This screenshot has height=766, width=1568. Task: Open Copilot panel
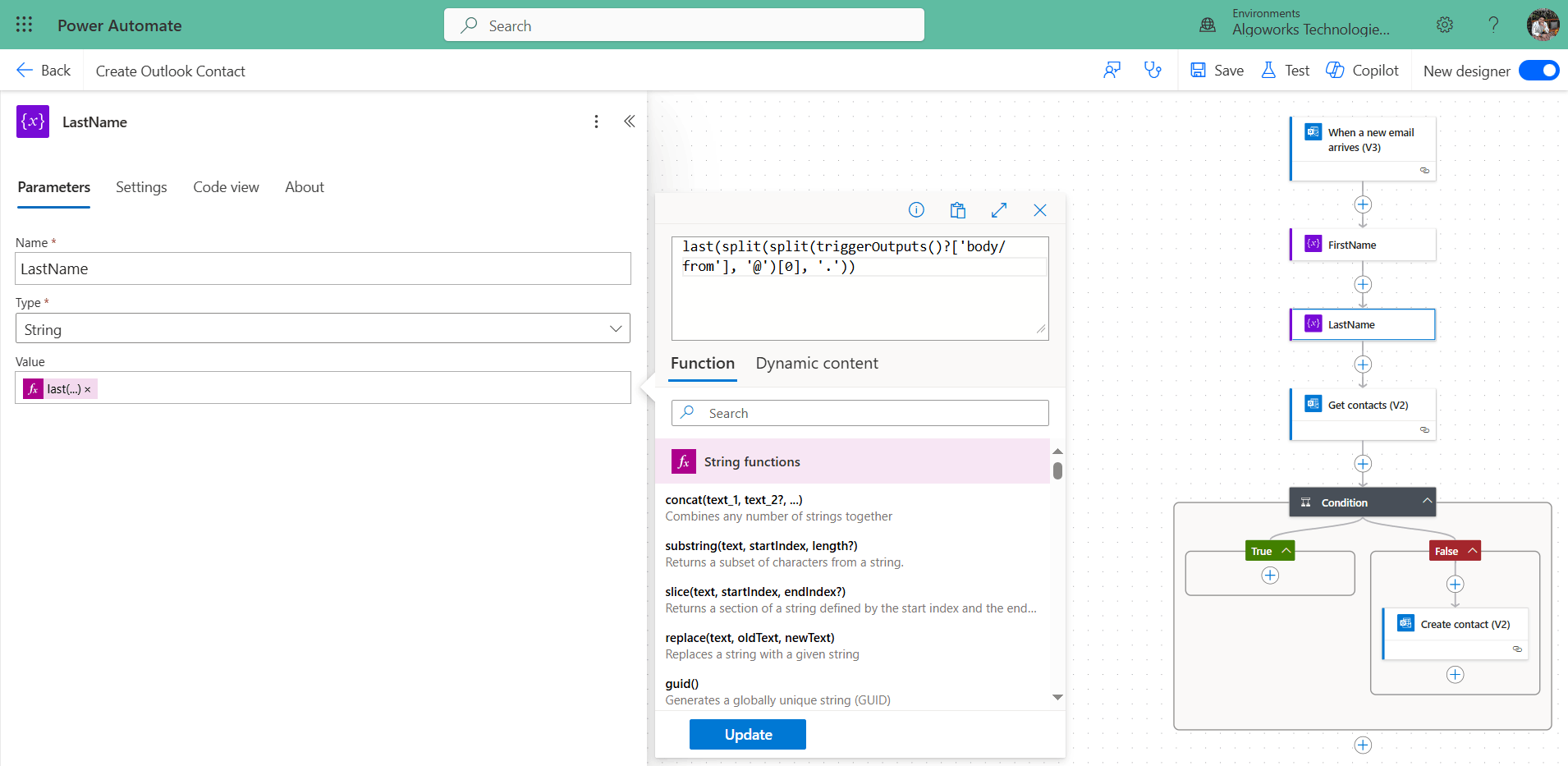(x=1362, y=71)
